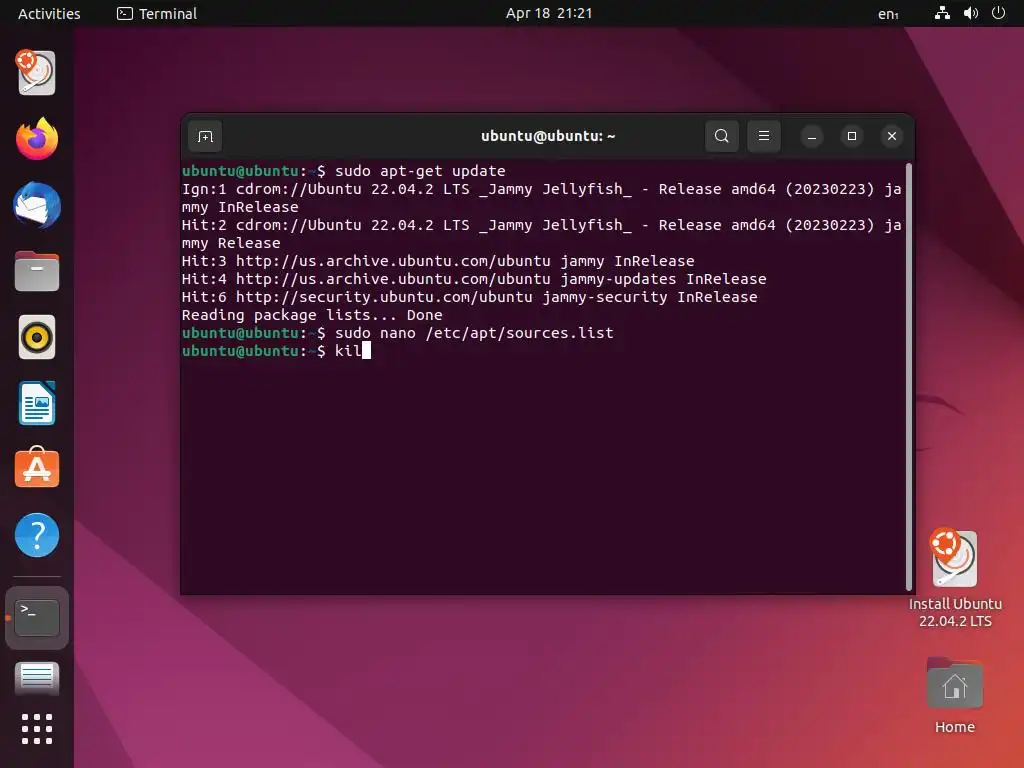Click the 'Reading package lists... Done' line
Screen dimensions: 1024x768
(x=312, y=315)
